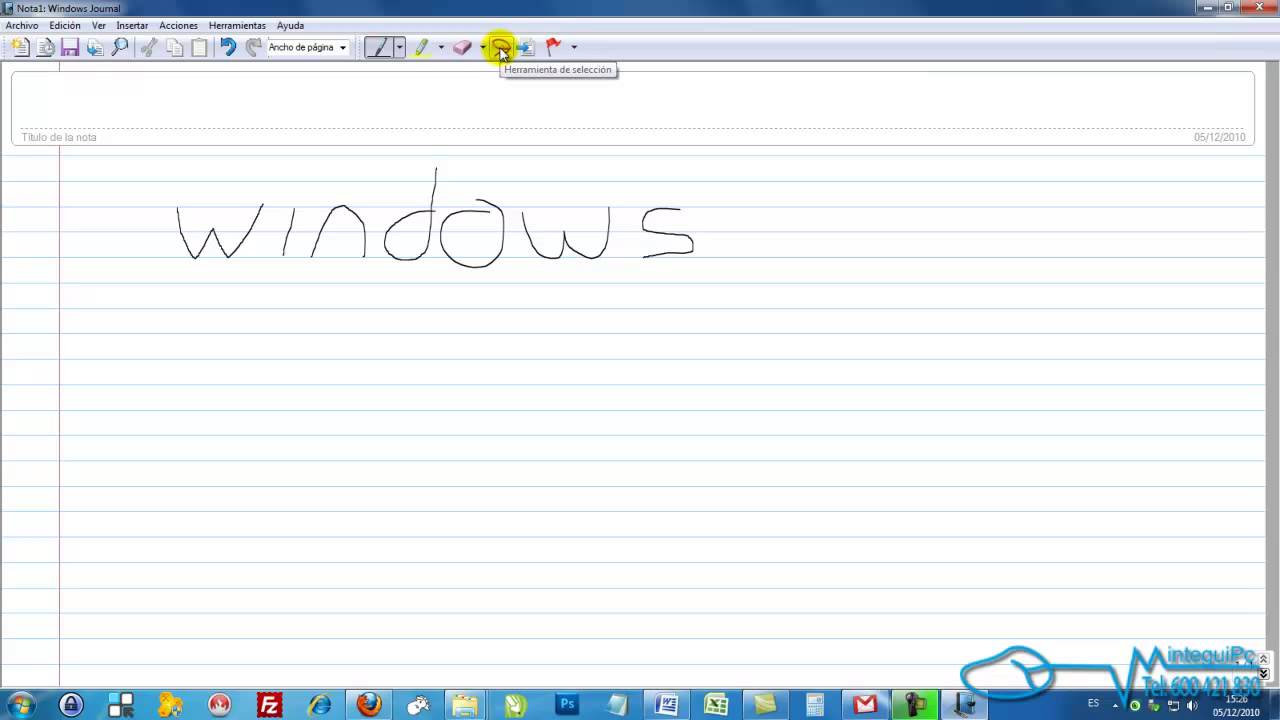Open the Acciones menu

point(178,25)
